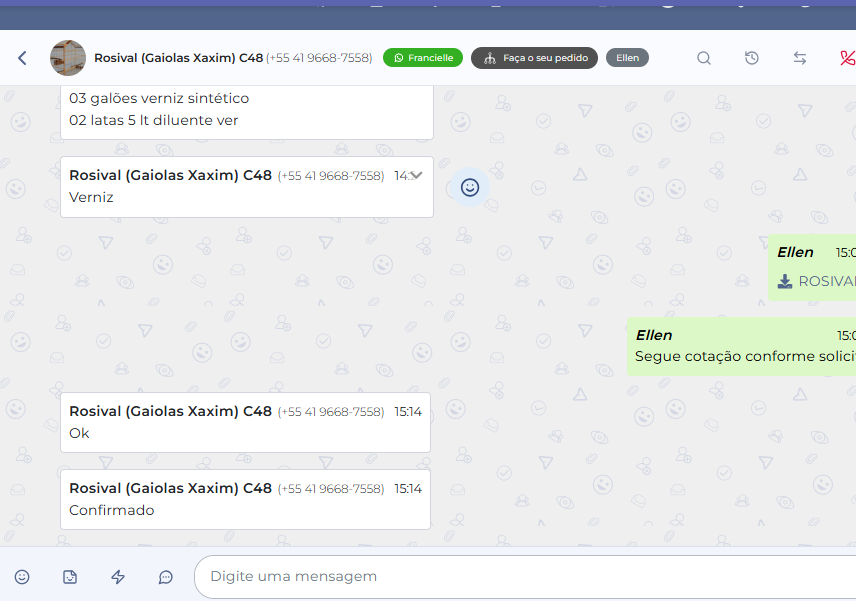Click the contact name Rosival in header
Screen dimensions: 856x601
pos(178,58)
